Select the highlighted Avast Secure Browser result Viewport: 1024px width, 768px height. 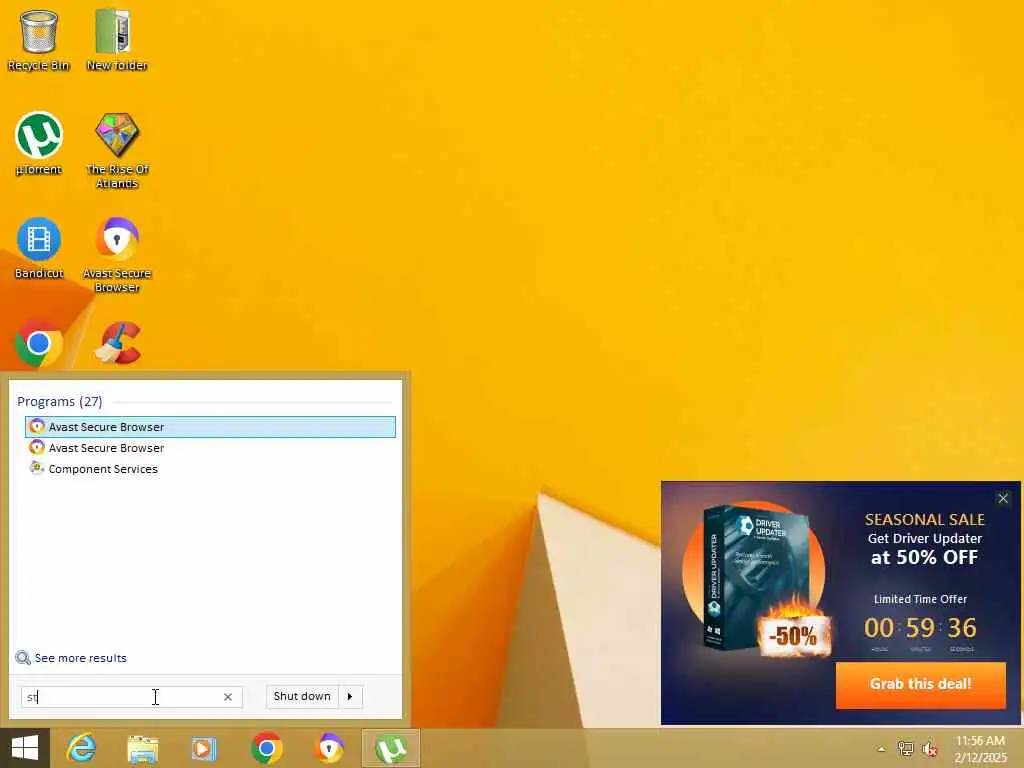(210, 426)
